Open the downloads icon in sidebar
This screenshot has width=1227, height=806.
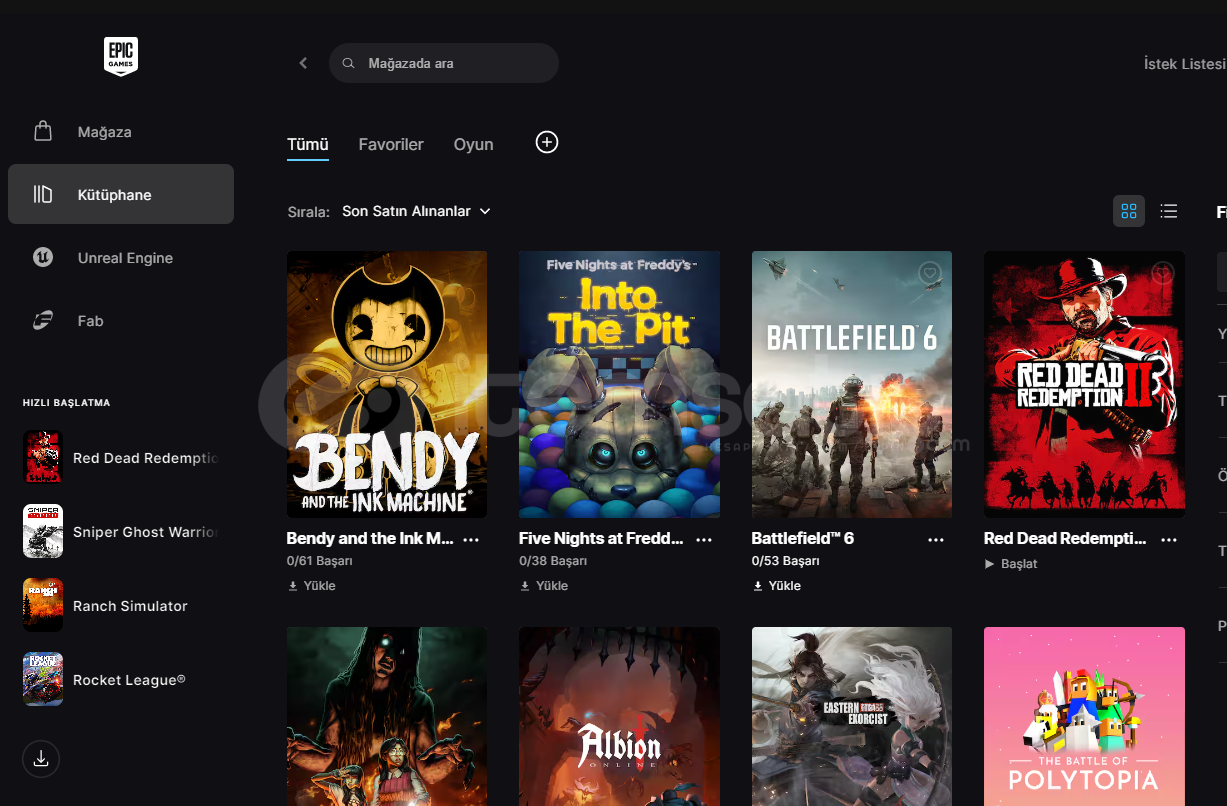pos(41,759)
